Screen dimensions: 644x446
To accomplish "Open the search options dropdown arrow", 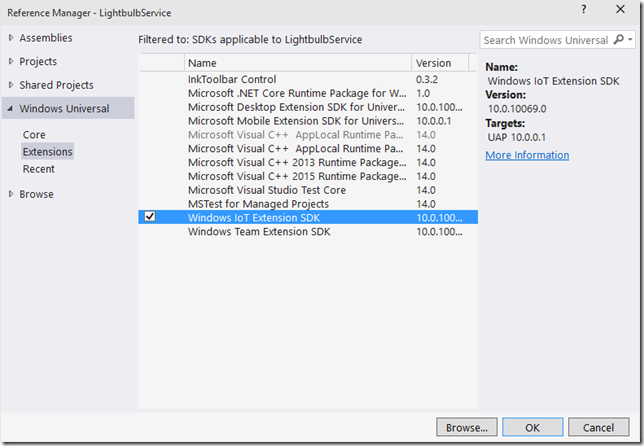I will [x=630, y=40].
